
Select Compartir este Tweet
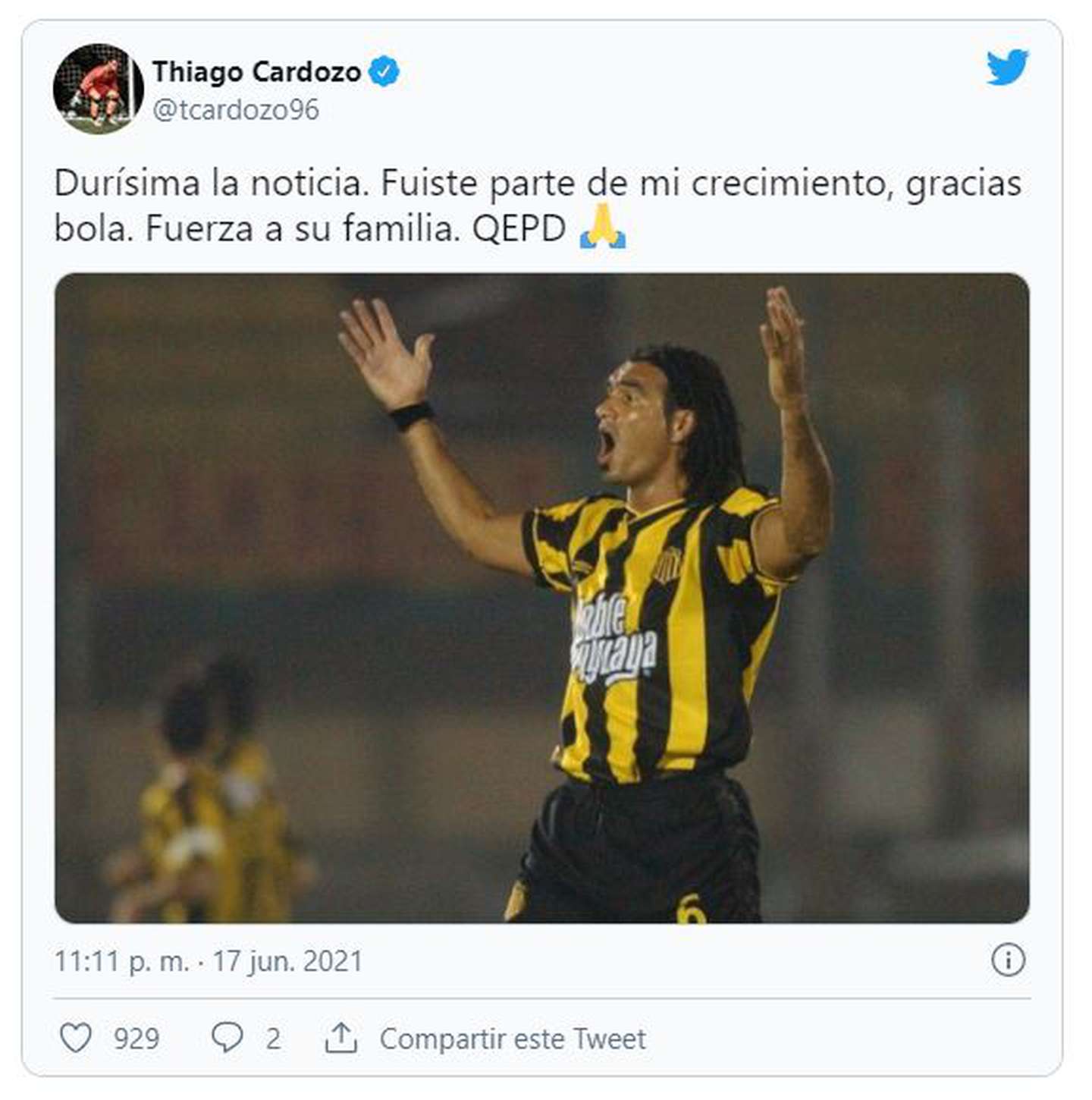pyautogui.click(x=513, y=1039)
